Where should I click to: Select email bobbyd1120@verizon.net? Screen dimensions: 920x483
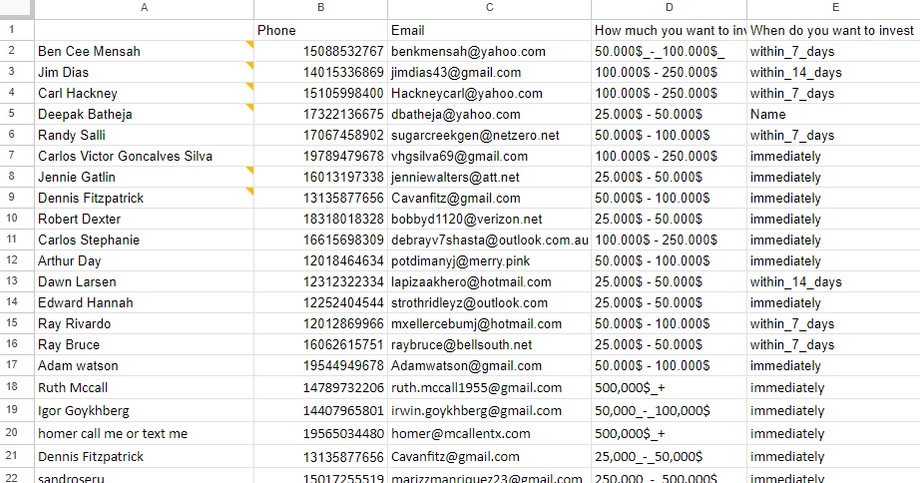tap(489, 219)
